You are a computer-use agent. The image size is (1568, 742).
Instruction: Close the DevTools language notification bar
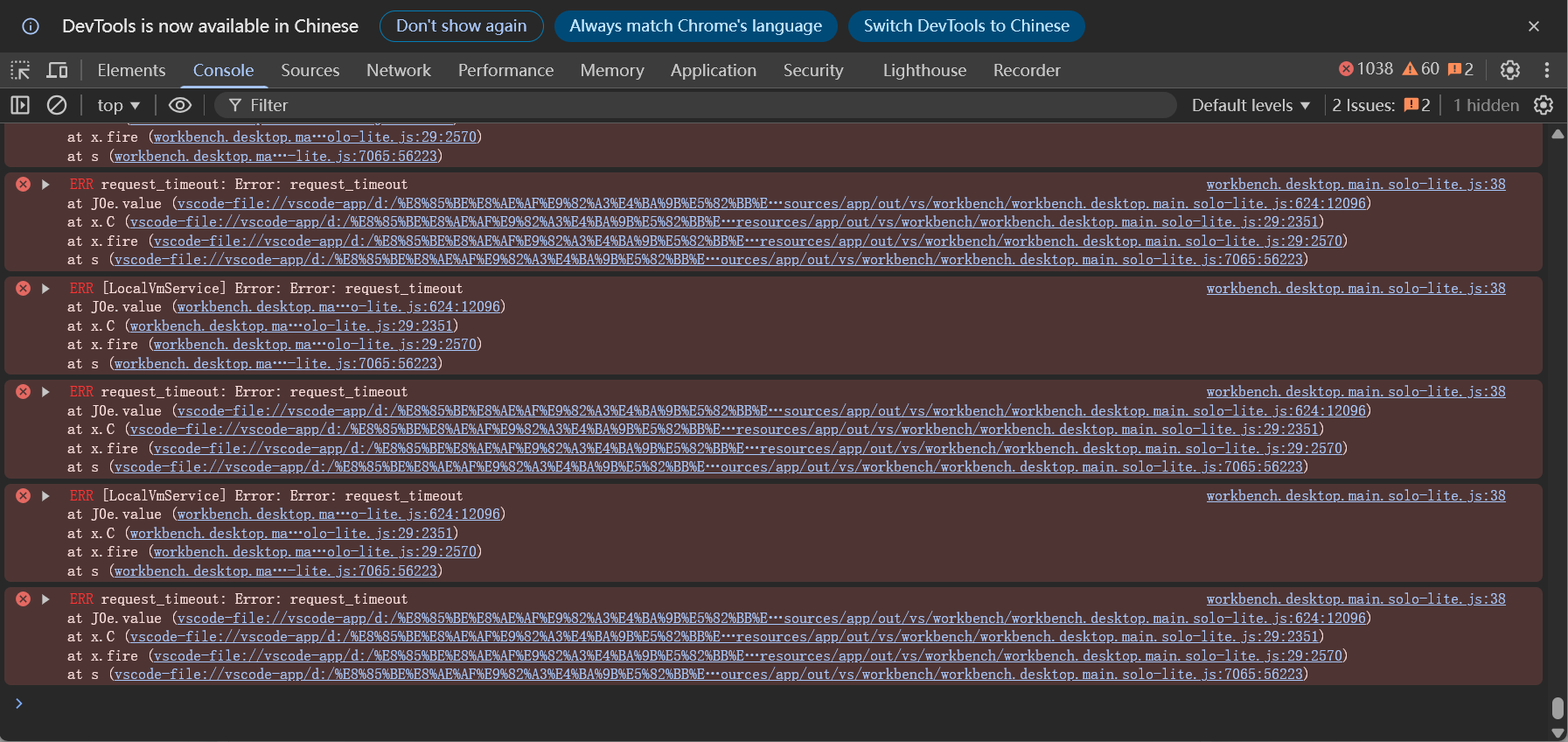tap(1534, 26)
